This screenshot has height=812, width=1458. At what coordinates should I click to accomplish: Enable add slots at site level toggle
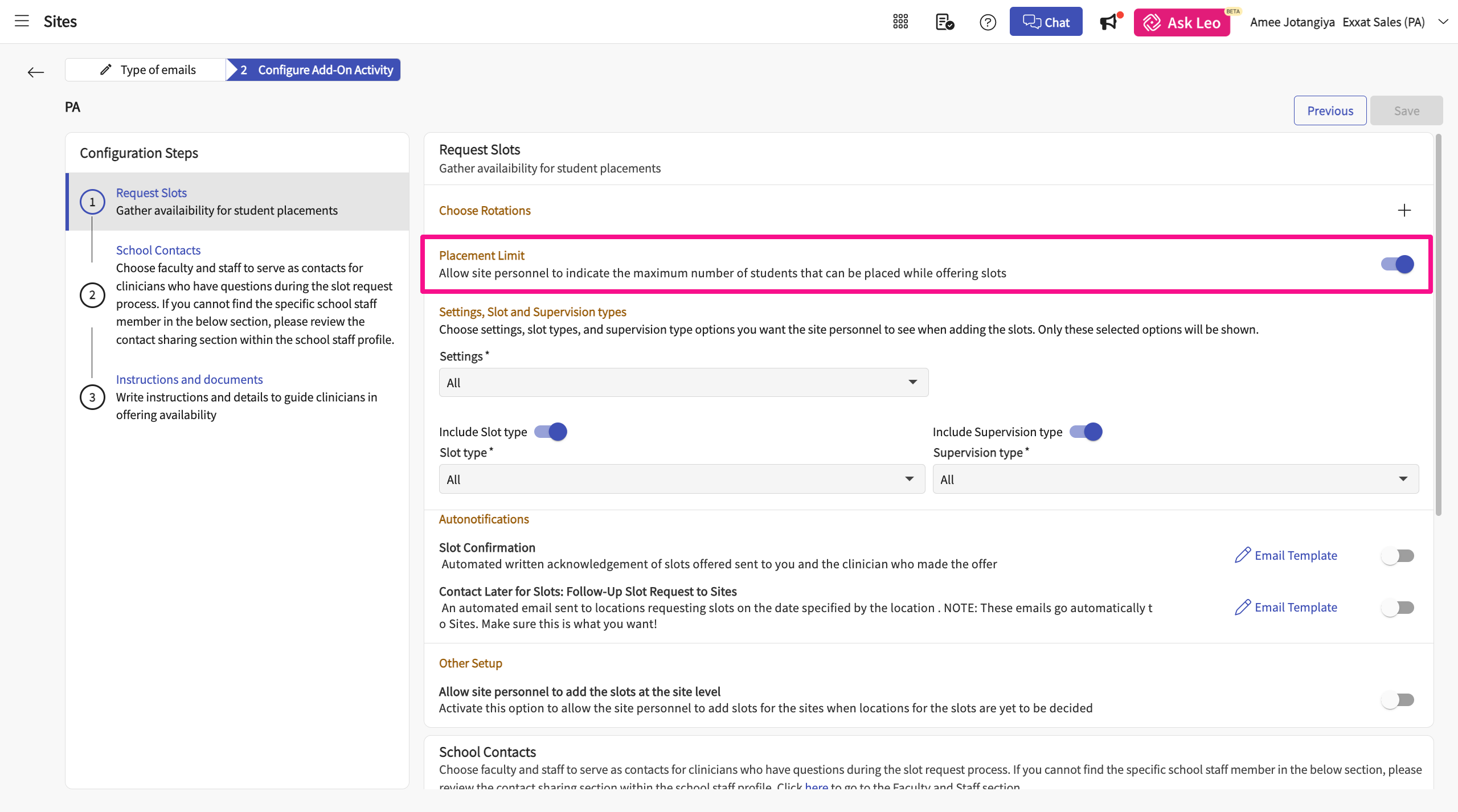1398,700
